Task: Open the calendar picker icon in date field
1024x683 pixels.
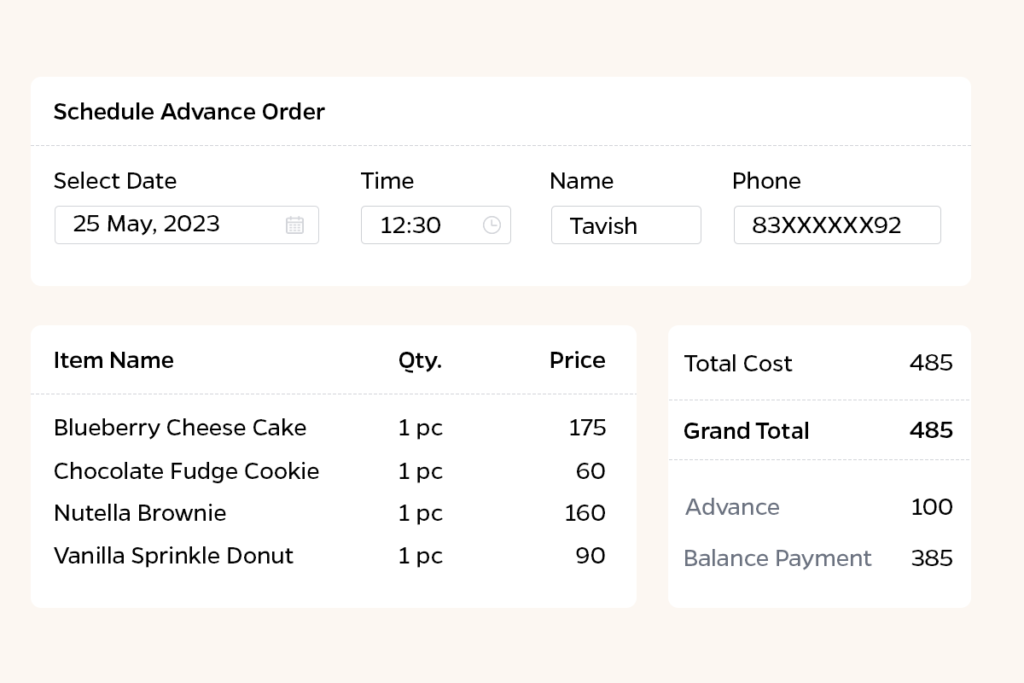Action: [294, 225]
